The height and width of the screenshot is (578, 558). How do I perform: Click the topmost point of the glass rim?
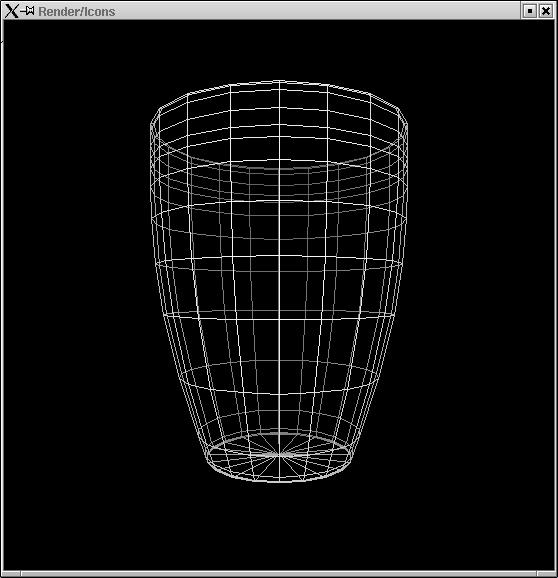[279, 80]
